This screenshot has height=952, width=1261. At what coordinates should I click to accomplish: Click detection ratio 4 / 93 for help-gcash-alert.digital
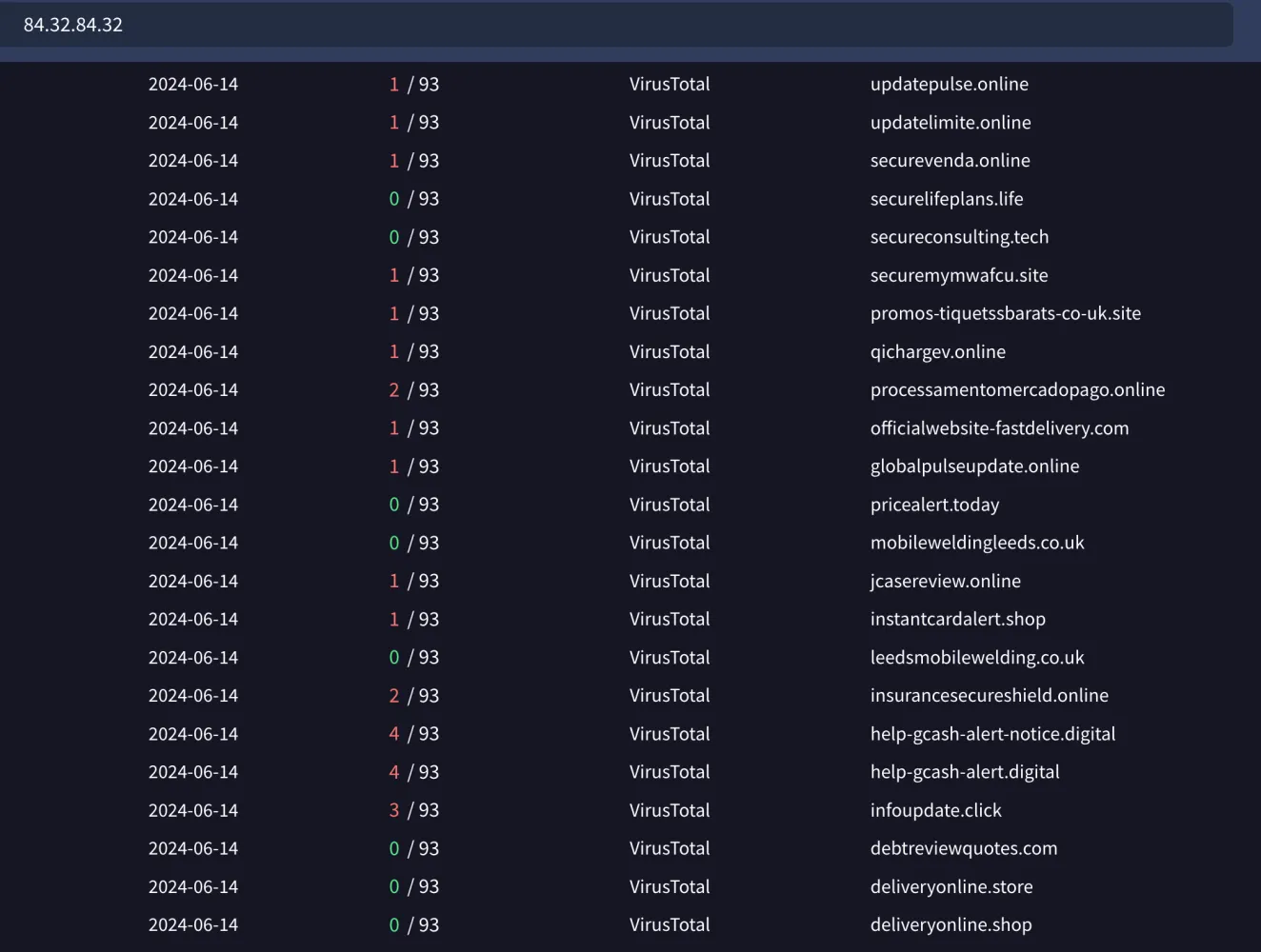pyautogui.click(x=414, y=772)
